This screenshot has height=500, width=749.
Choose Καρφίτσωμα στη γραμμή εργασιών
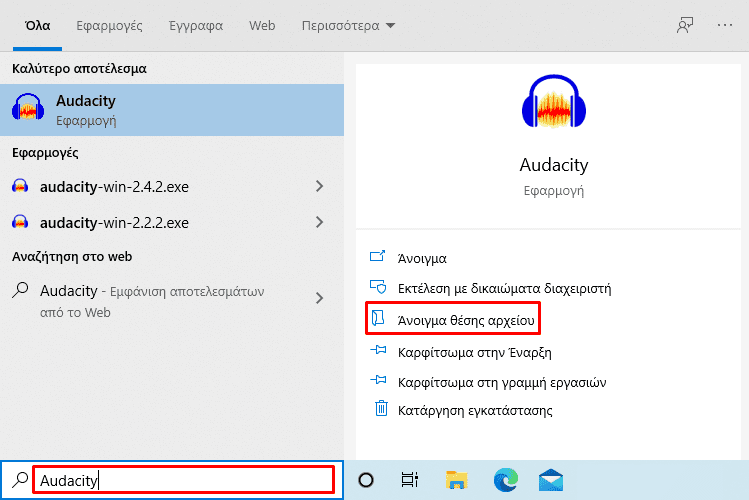point(502,383)
